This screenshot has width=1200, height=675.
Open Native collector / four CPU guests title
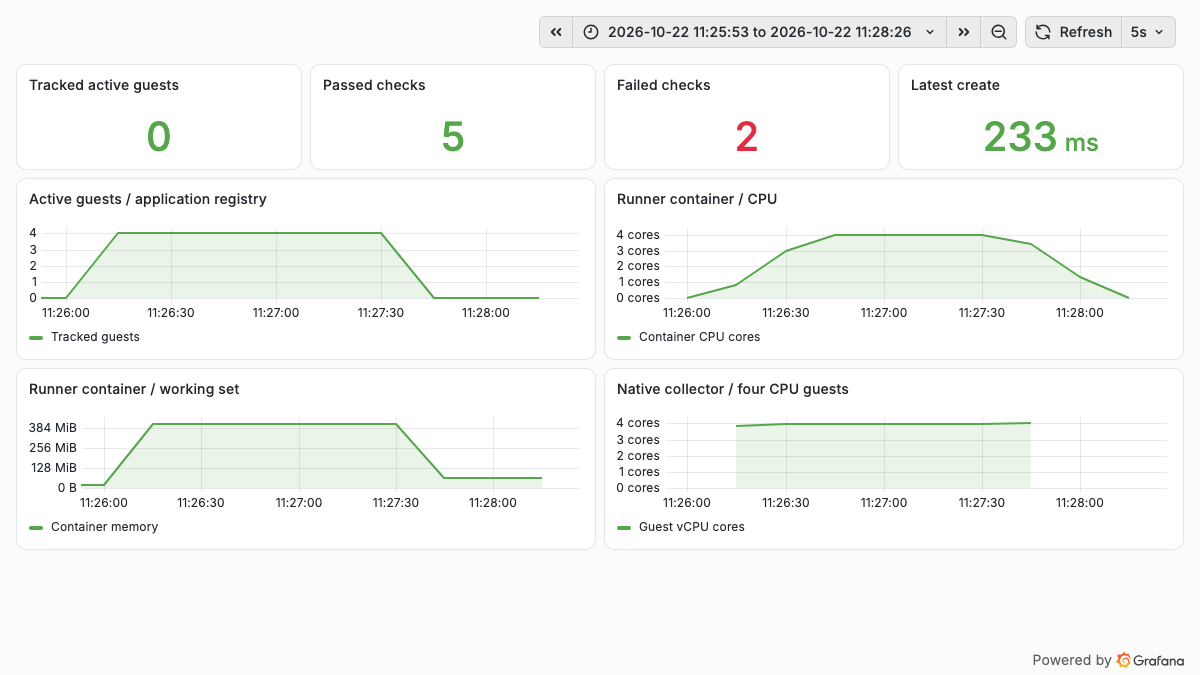(x=733, y=389)
